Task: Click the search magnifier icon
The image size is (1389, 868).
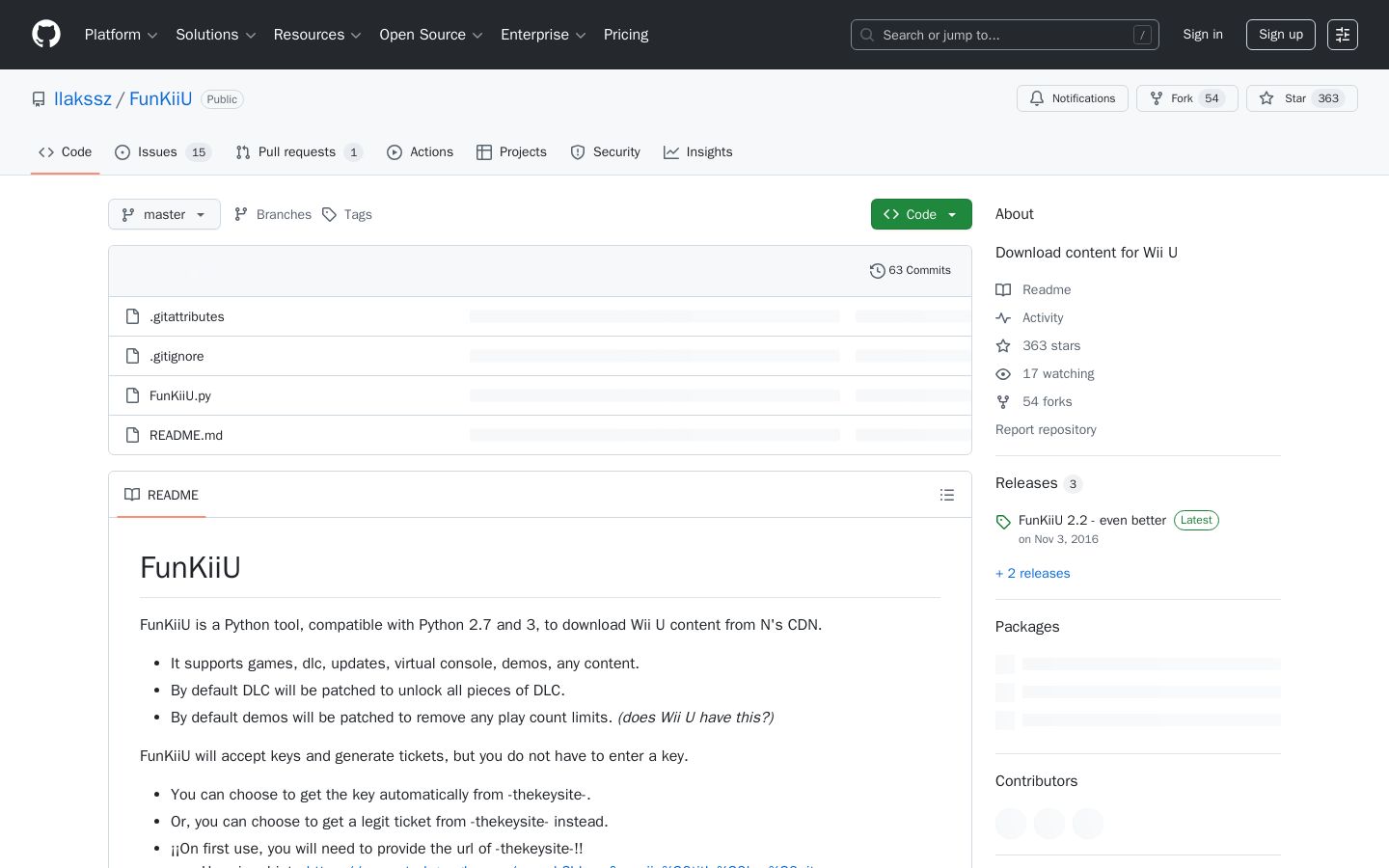Action: [867, 35]
